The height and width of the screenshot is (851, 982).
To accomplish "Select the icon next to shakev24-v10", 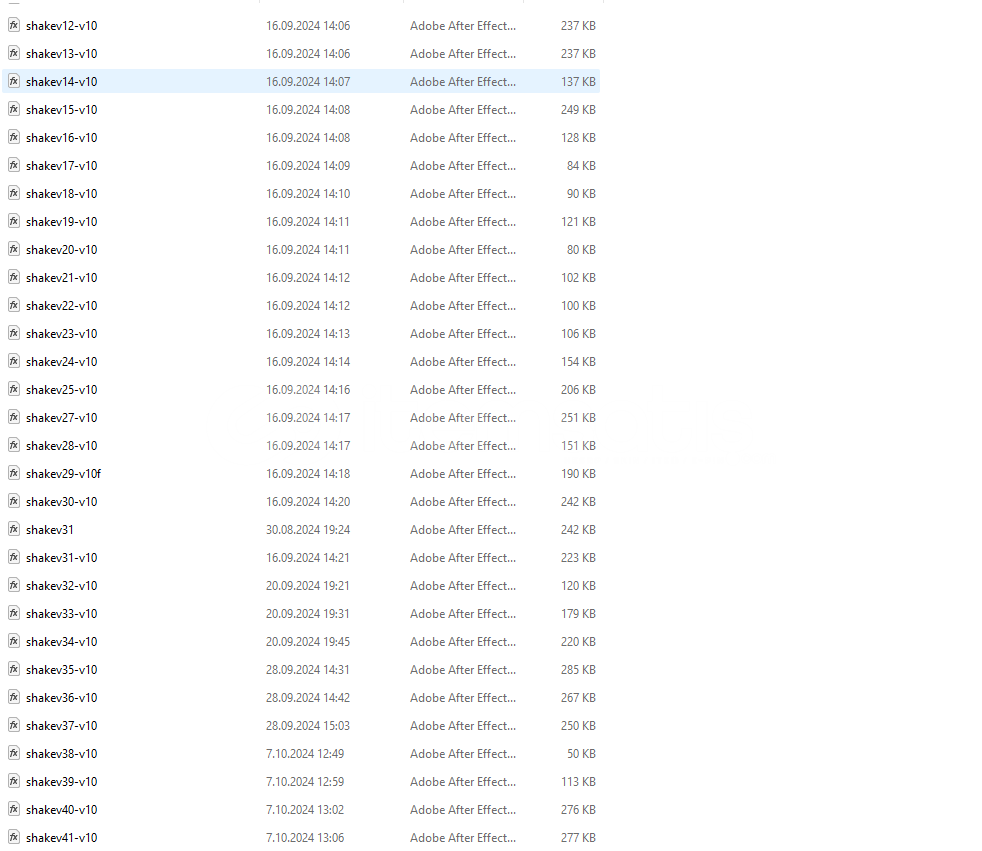I will pos(14,361).
